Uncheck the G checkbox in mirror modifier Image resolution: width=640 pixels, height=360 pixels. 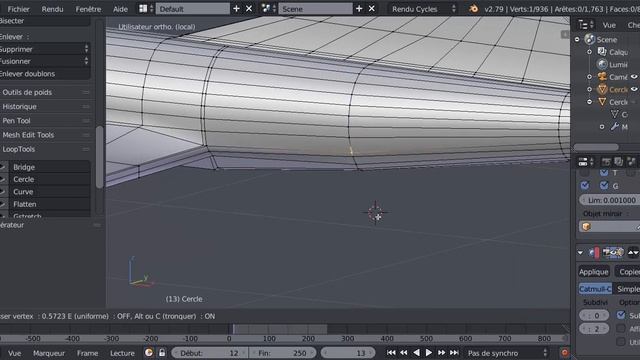(604, 185)
